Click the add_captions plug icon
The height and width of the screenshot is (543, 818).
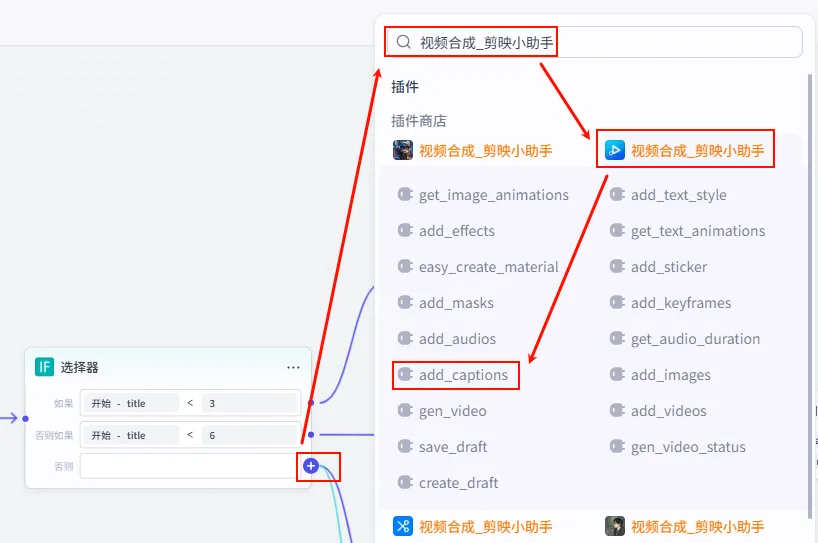point(405,374)
